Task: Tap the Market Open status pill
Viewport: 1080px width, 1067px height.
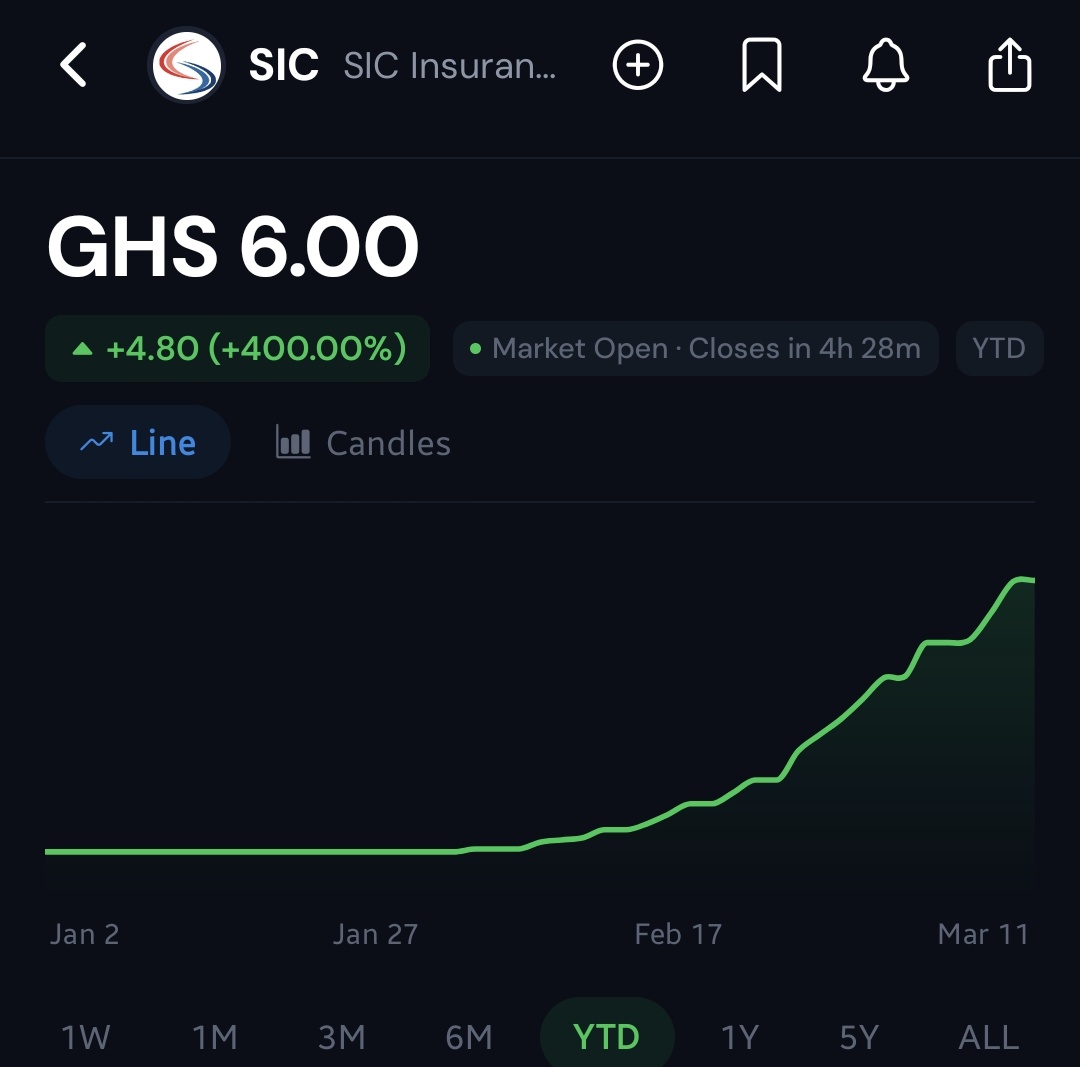Action: pos(696,349)
